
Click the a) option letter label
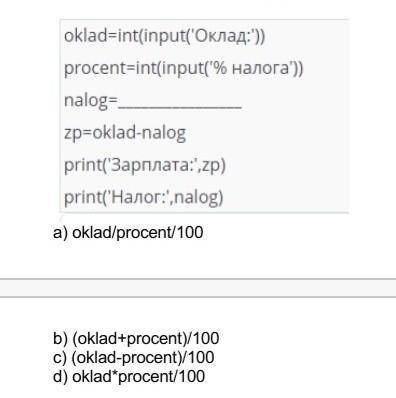click(60, 233)
